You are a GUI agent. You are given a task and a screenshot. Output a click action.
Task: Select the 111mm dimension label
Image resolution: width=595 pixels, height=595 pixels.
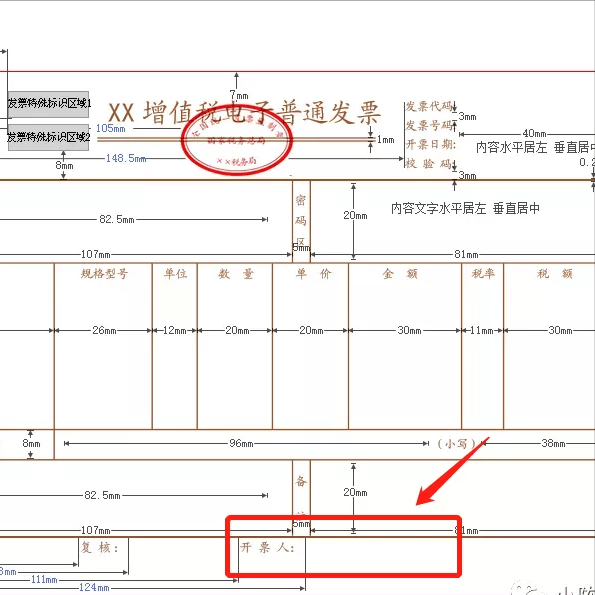(x=44, y=579)
